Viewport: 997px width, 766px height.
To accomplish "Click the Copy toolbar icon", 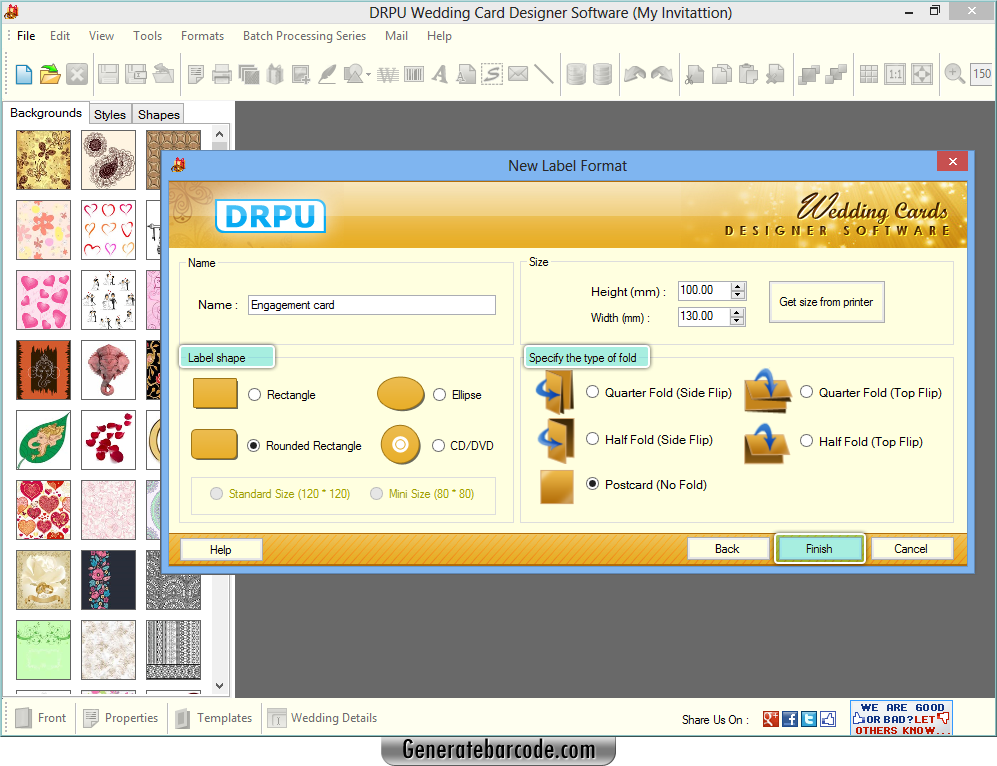I will [x=722, y=74].
